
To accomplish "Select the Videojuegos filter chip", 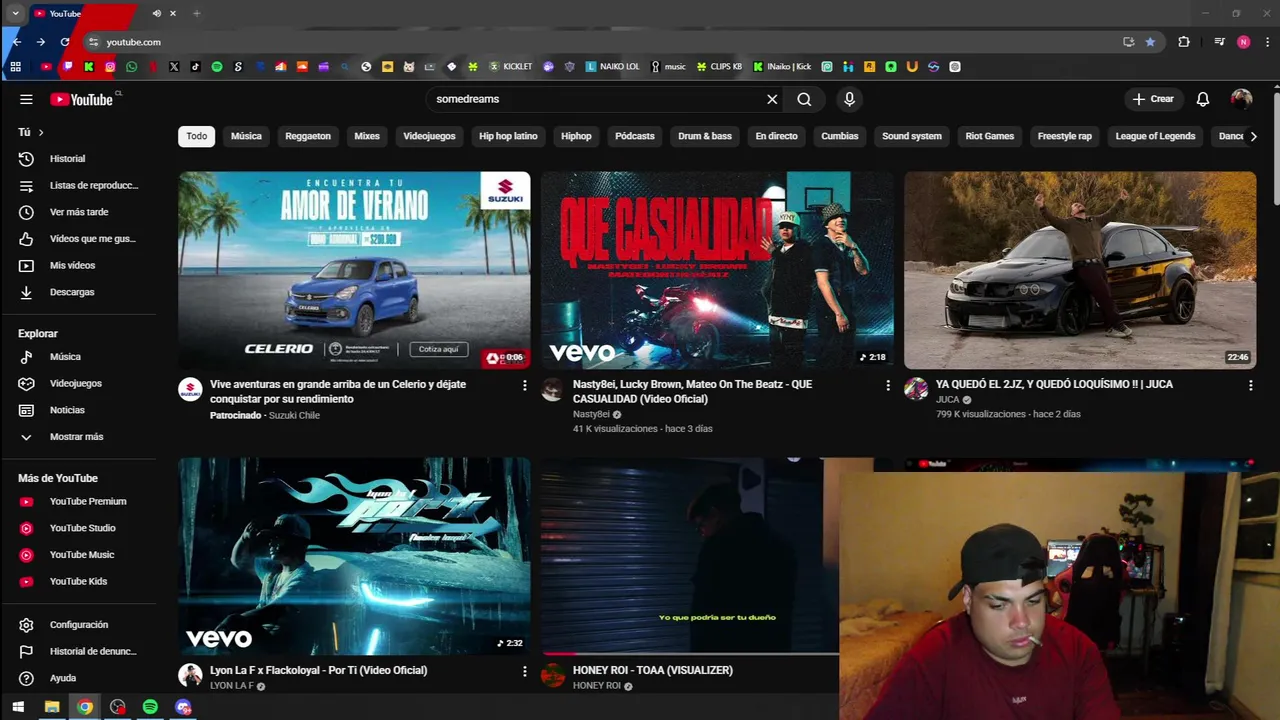I will click(x=429, y=136).
